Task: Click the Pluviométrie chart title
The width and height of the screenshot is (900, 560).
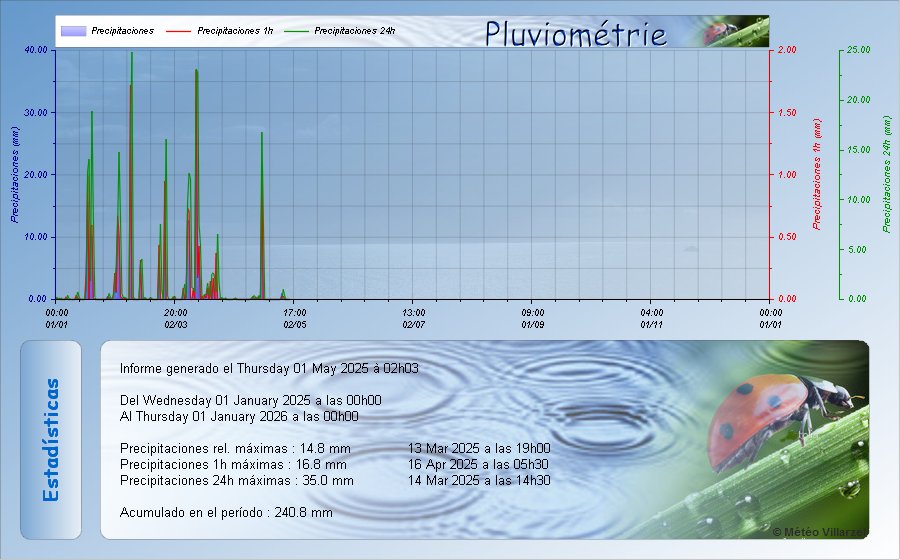Action: pos(576,33)
